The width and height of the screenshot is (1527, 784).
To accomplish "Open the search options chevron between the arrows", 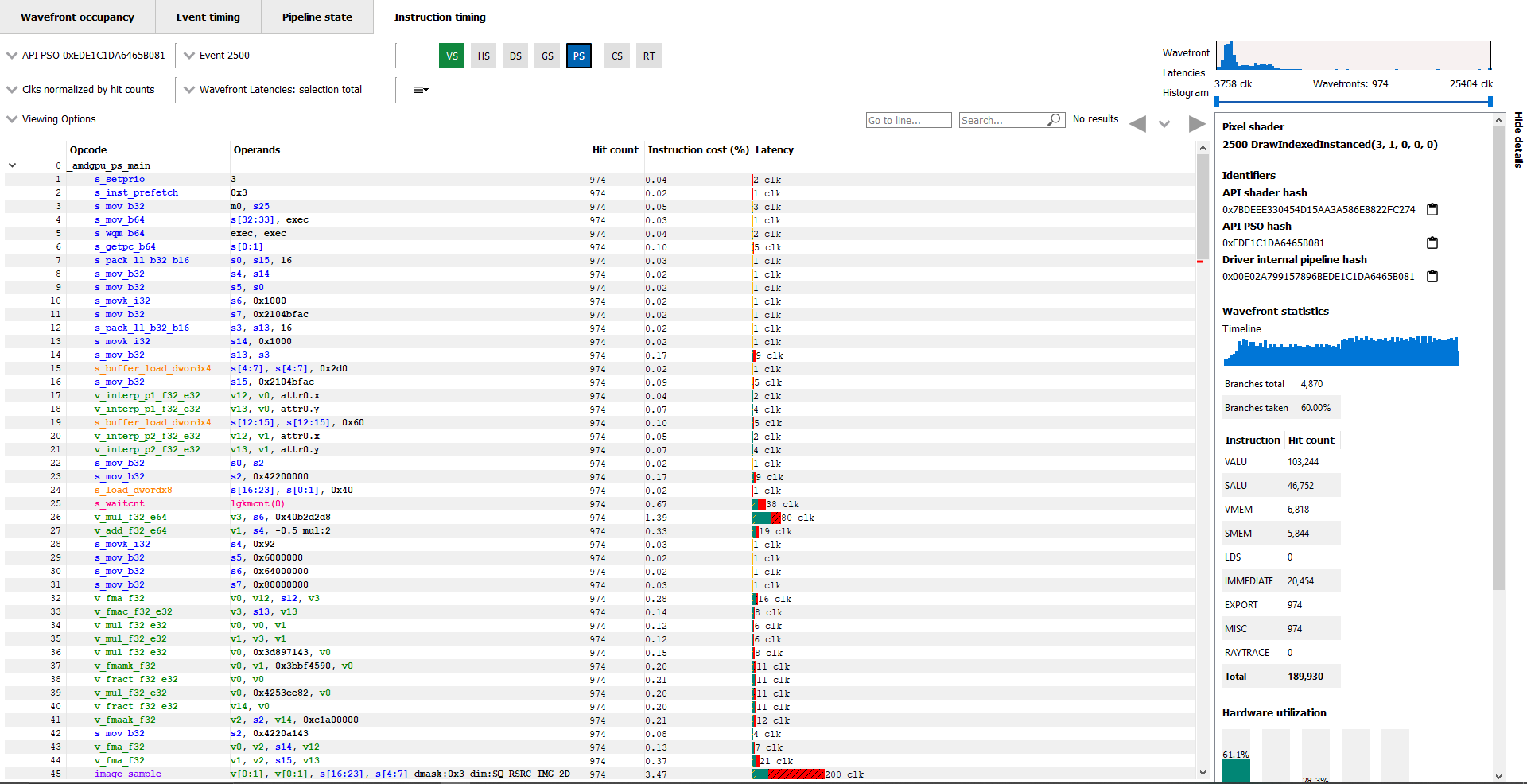I will coord(1164,124).
